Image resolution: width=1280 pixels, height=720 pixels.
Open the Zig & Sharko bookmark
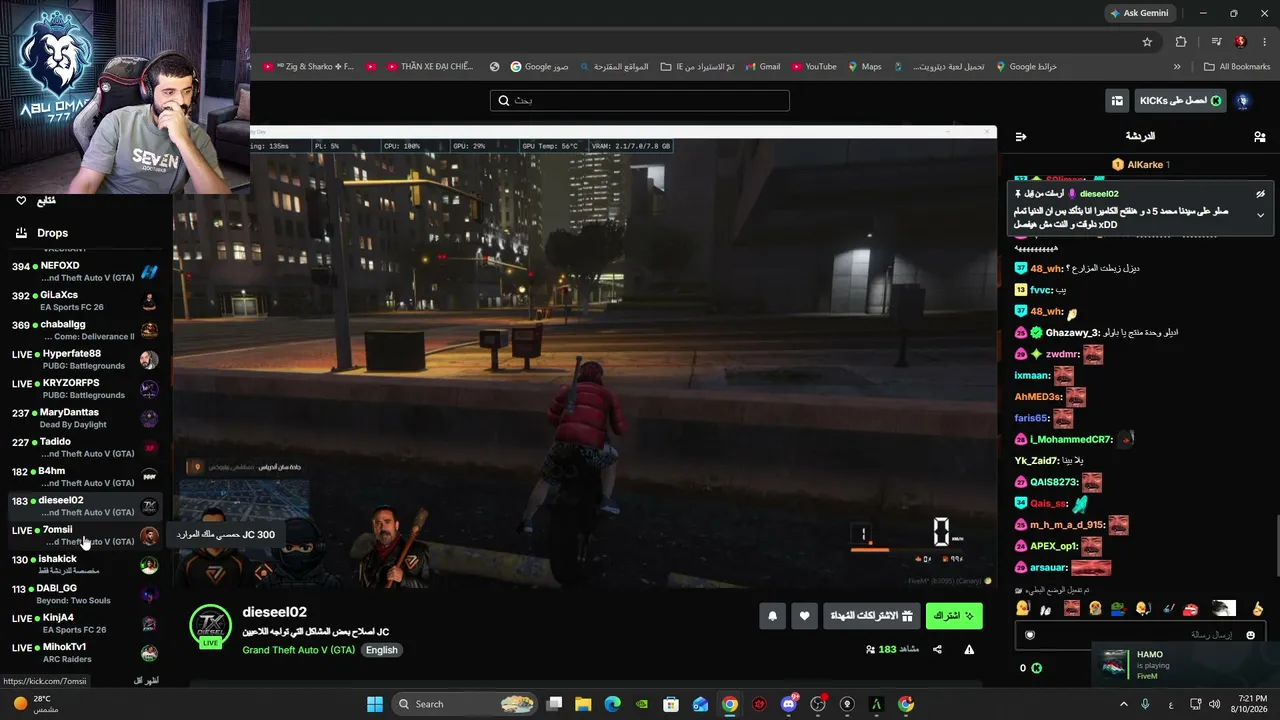(x=309, y=67)
